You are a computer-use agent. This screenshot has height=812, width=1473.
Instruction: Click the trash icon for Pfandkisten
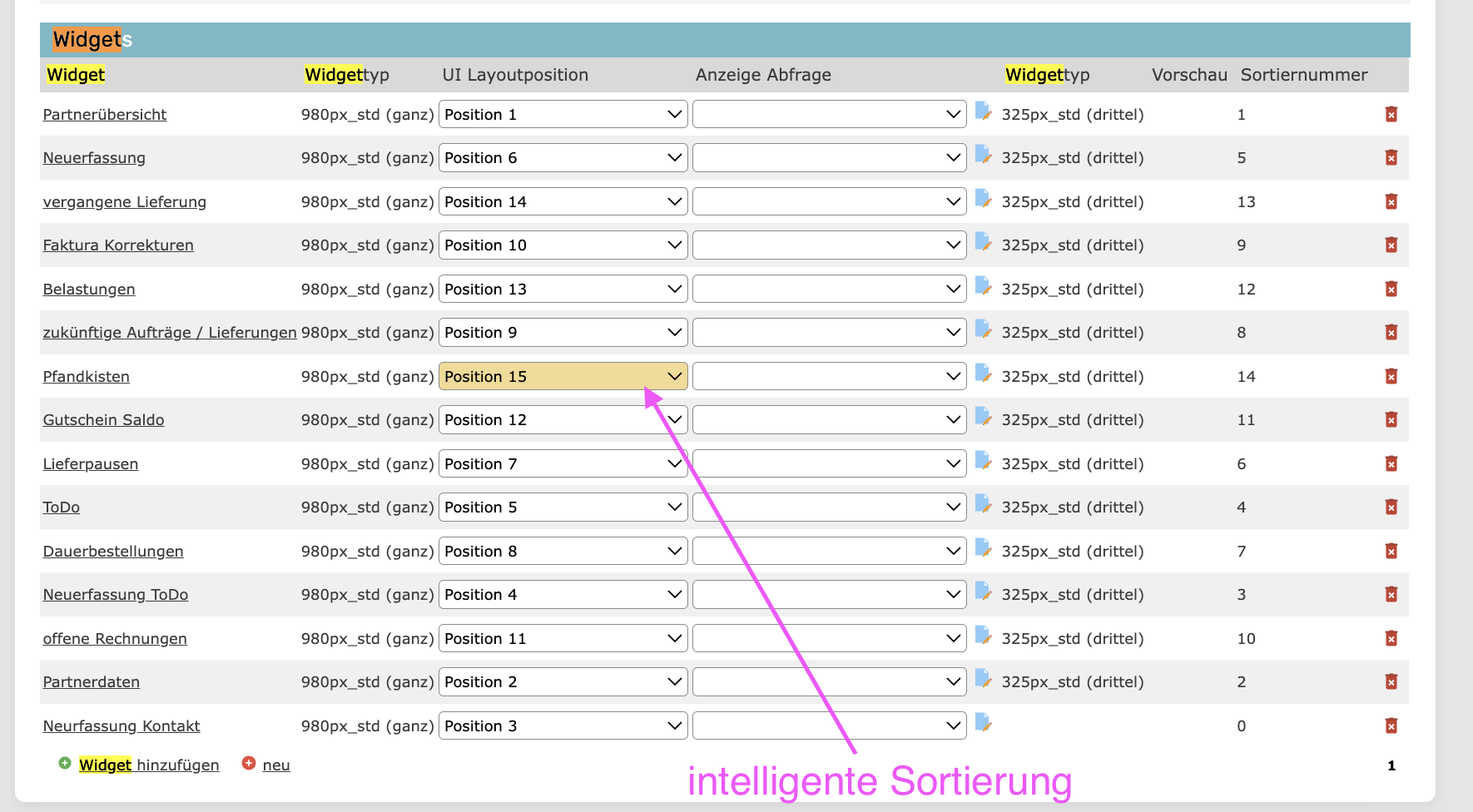pos(1391,376)
